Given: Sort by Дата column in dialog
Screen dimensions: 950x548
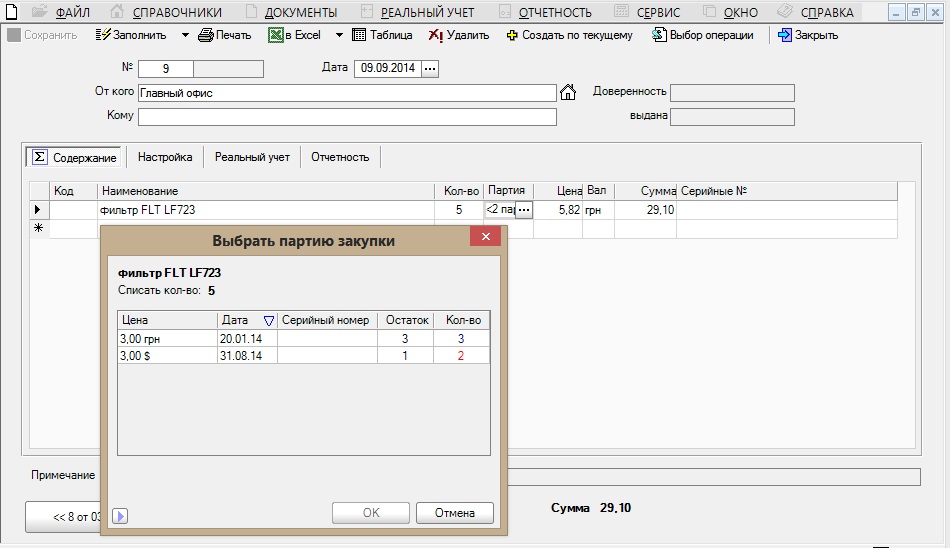Looking at the screenshot, I should point(247,320).
